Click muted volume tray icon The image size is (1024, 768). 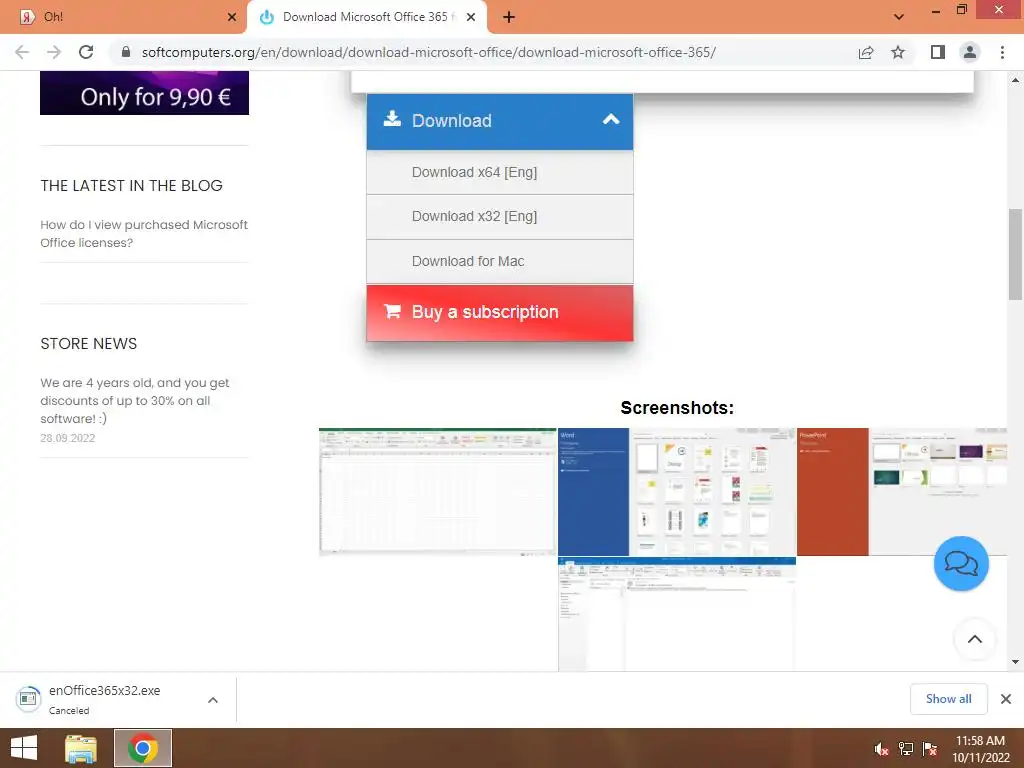[x=882, y=749]
